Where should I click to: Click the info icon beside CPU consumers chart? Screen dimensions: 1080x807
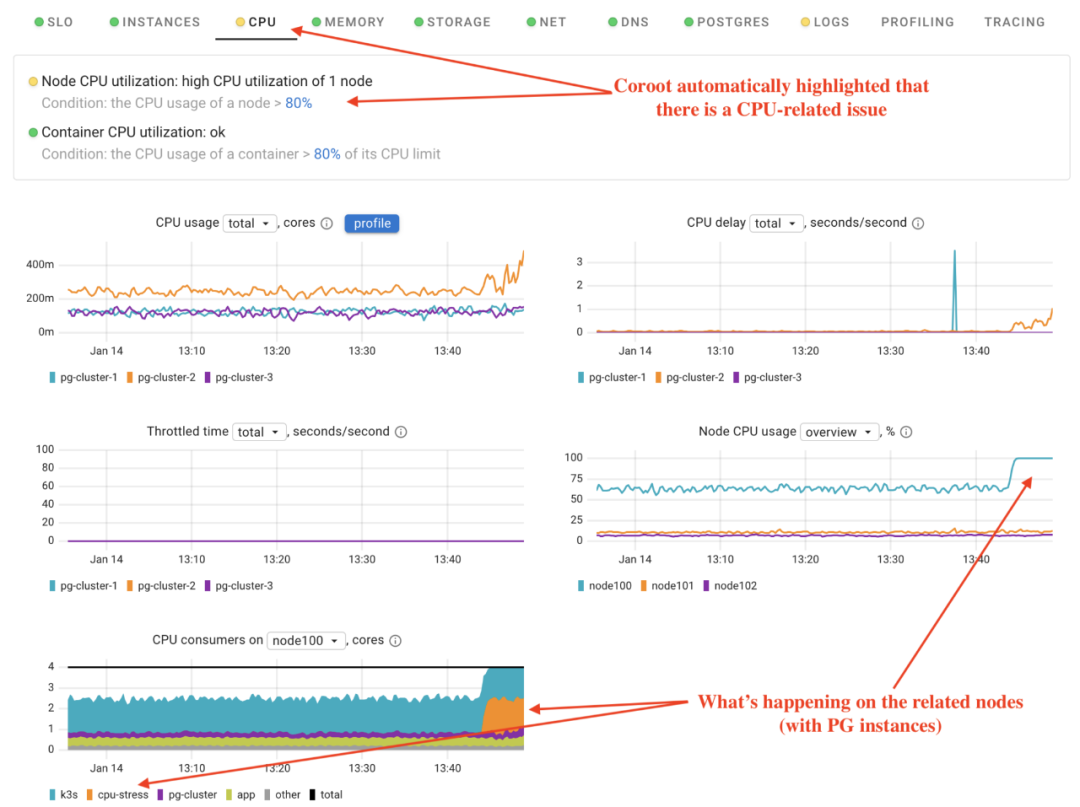(x=395, y=640)
